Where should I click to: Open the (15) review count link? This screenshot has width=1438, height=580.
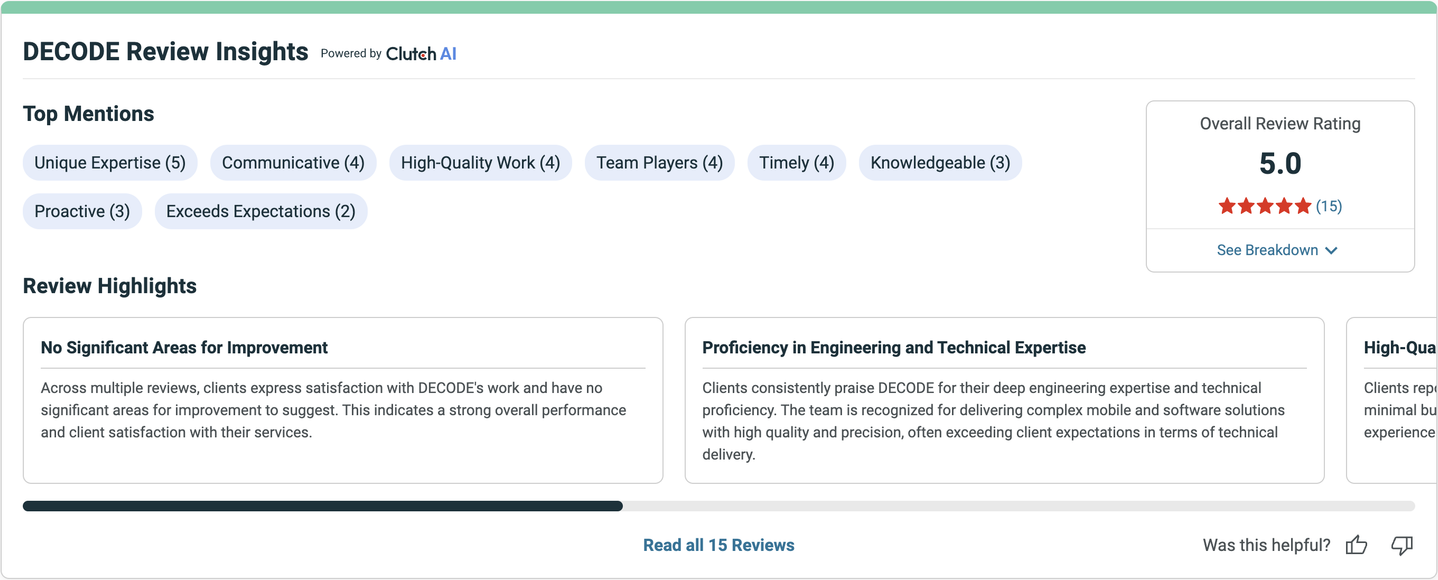click(1329, 206)
